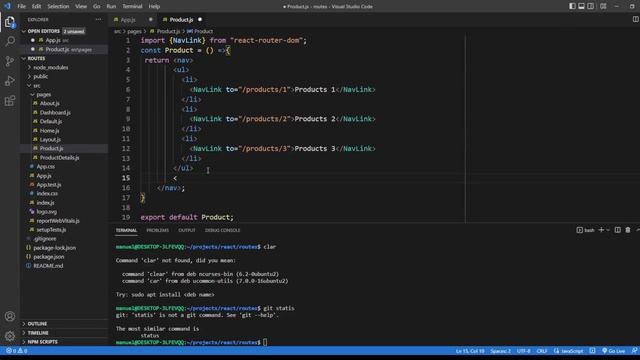Select the Product.js editor tab
The height and width of the screenshot is (360, 640).
181,20
